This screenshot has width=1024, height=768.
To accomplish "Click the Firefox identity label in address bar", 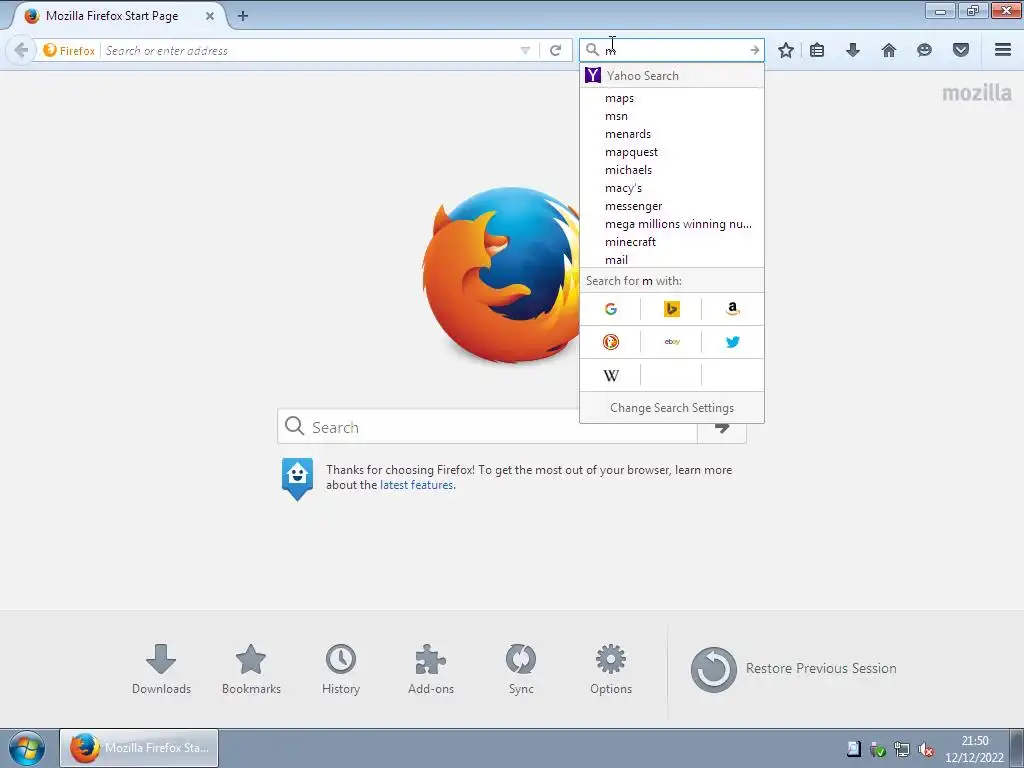I will [69, 50].
